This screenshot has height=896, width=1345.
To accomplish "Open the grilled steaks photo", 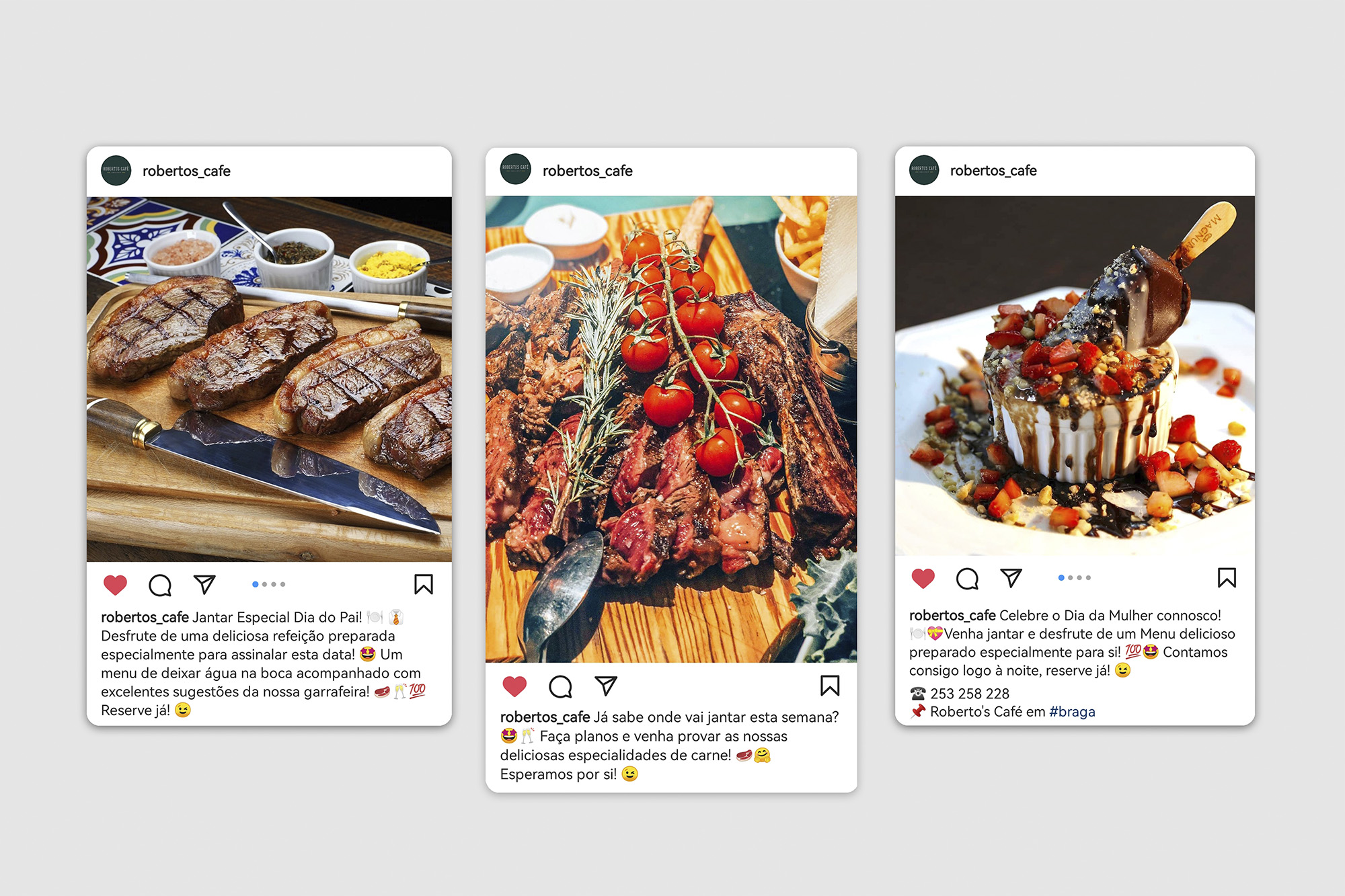I will 269,379.
